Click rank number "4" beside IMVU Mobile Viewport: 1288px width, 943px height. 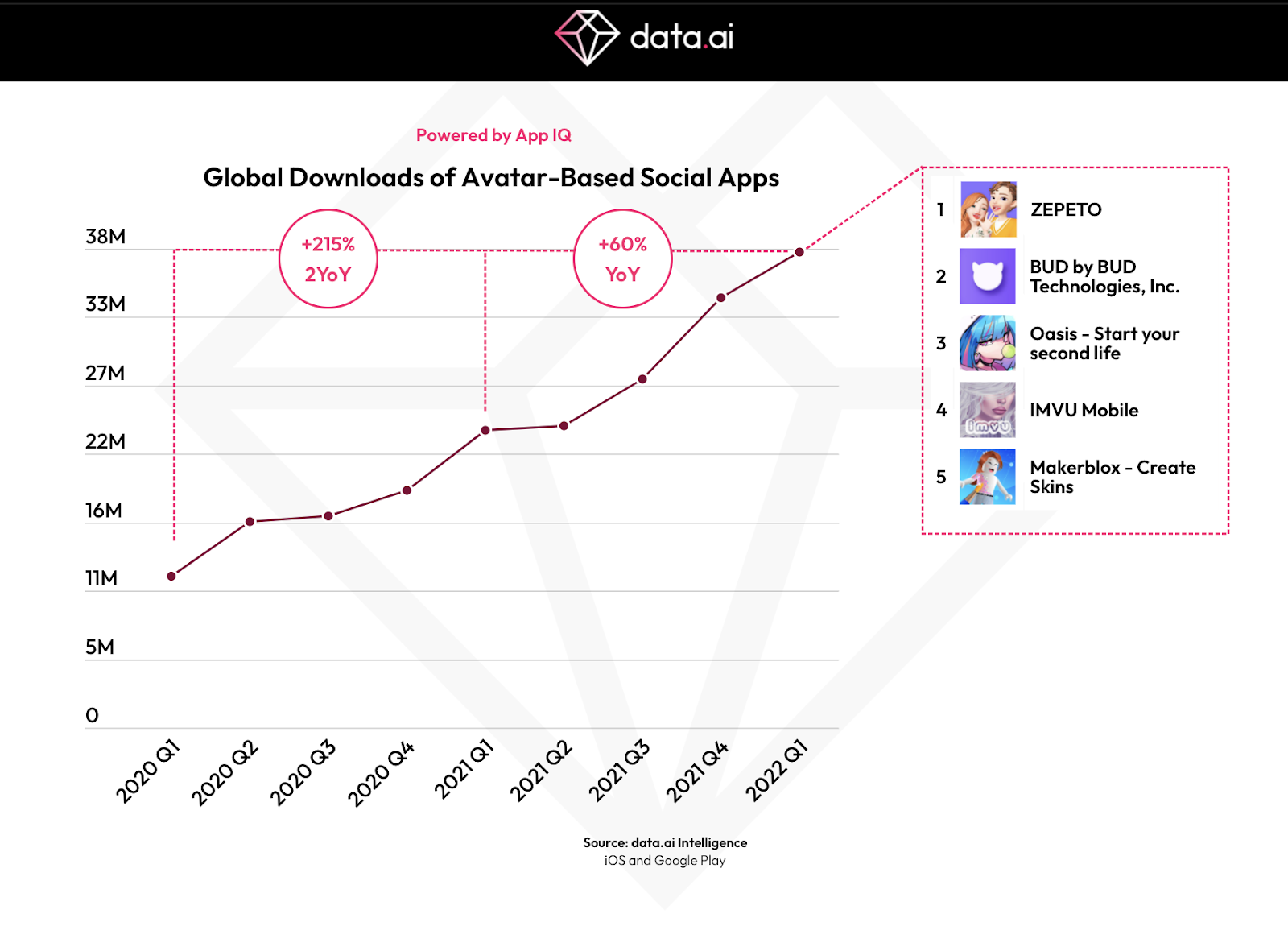(941, 410)
